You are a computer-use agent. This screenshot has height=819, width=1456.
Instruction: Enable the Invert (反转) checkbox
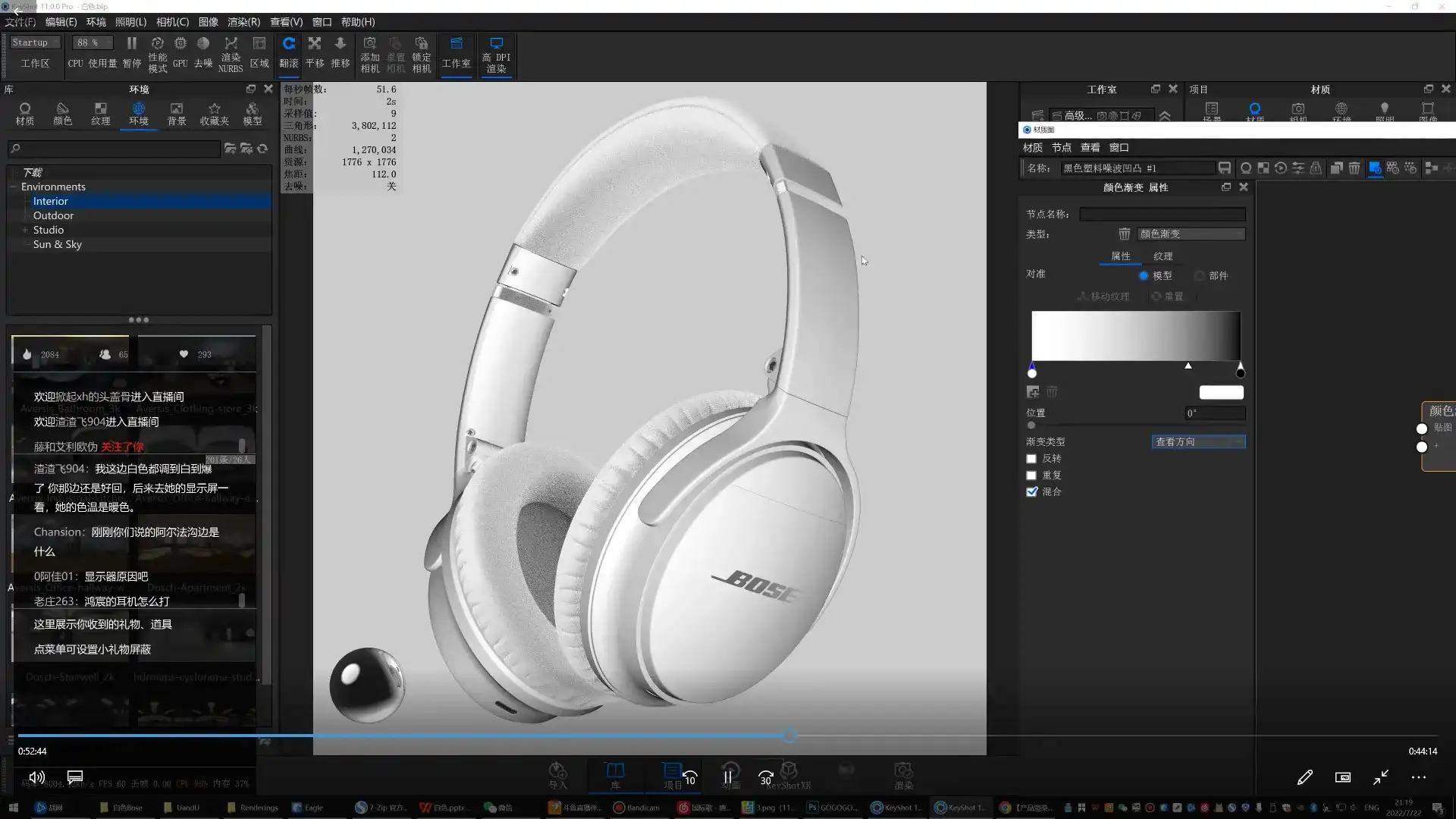[1031, 459]
